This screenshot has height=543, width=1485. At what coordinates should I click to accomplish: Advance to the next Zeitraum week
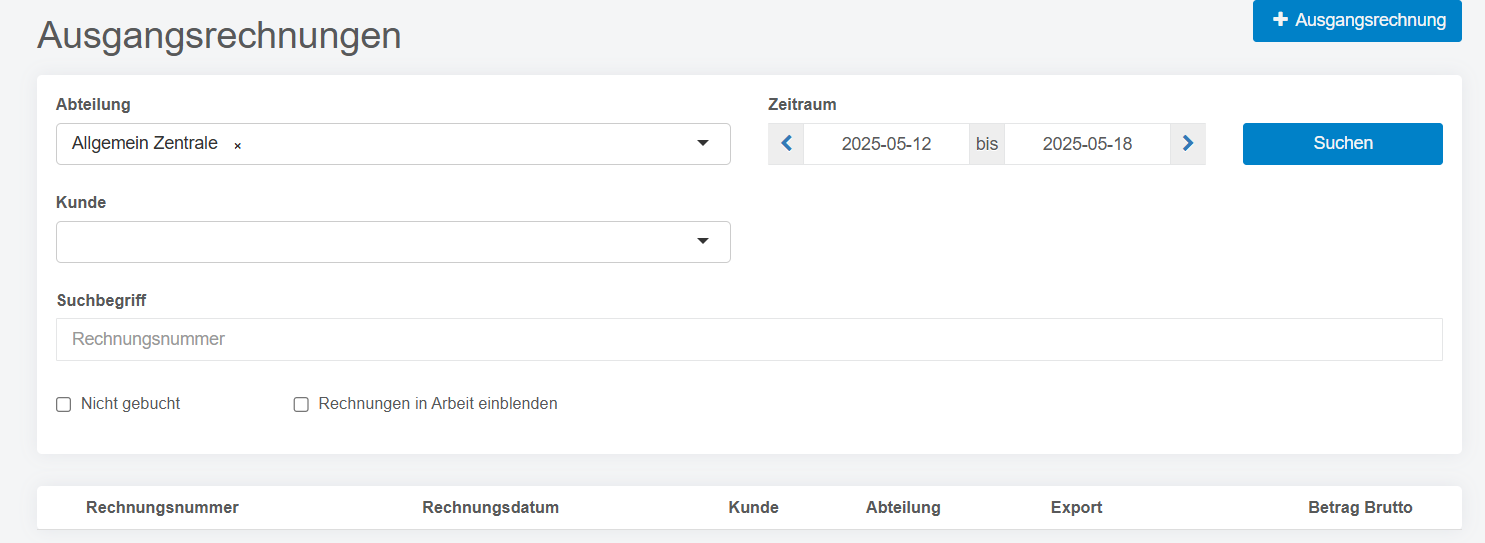click(1188, 144)
